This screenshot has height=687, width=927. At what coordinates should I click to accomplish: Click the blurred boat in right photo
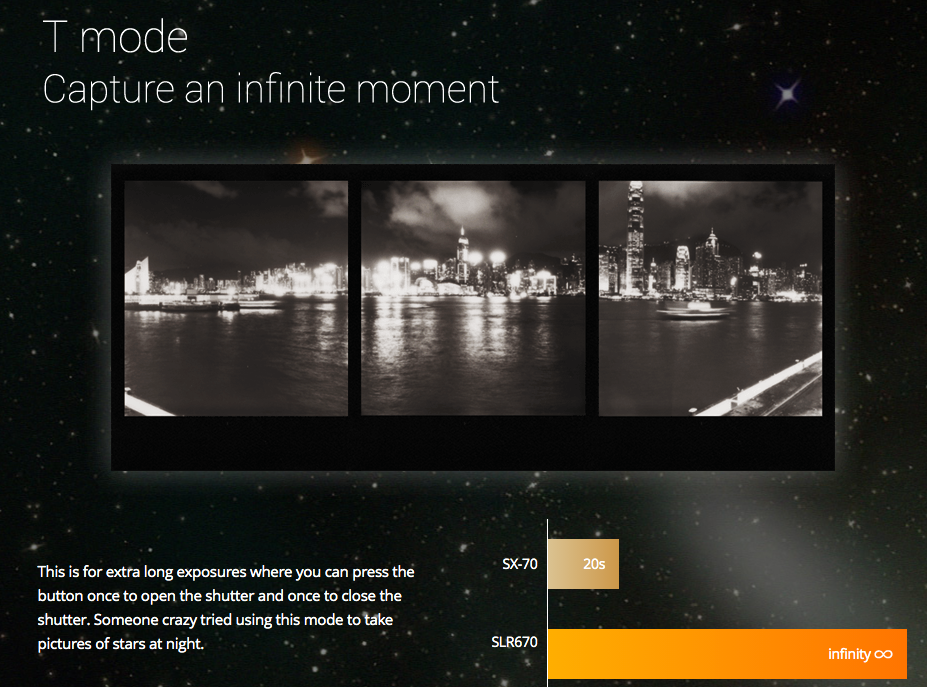coord(693,310)
